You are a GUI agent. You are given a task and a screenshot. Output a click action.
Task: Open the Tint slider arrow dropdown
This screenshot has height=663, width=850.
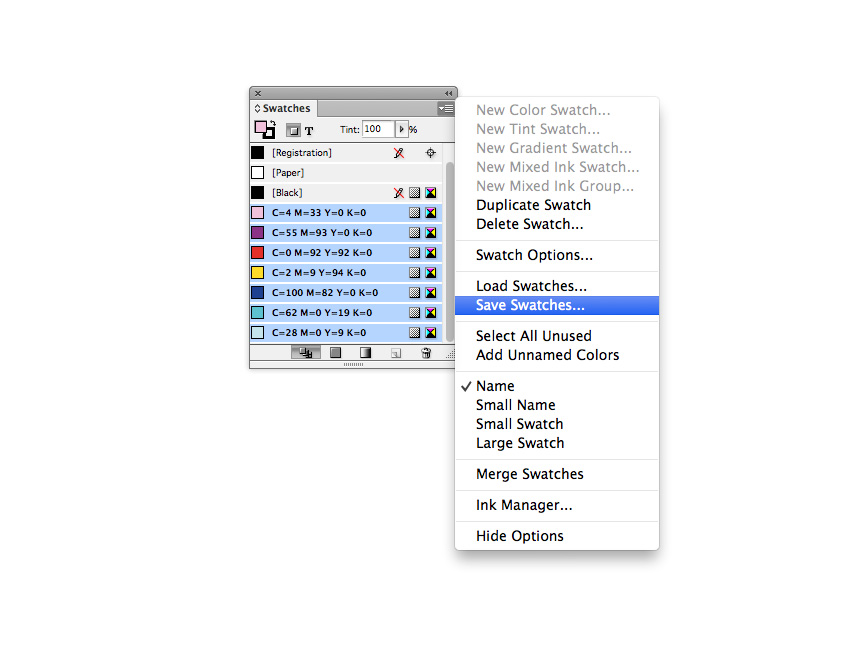point(401,129)
